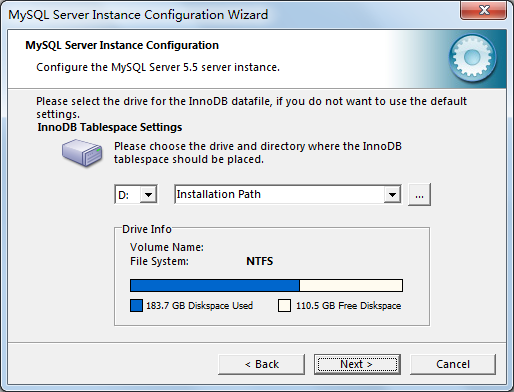
Task: Open the D: drive dropdown arrow
Action: click(148, 194)
